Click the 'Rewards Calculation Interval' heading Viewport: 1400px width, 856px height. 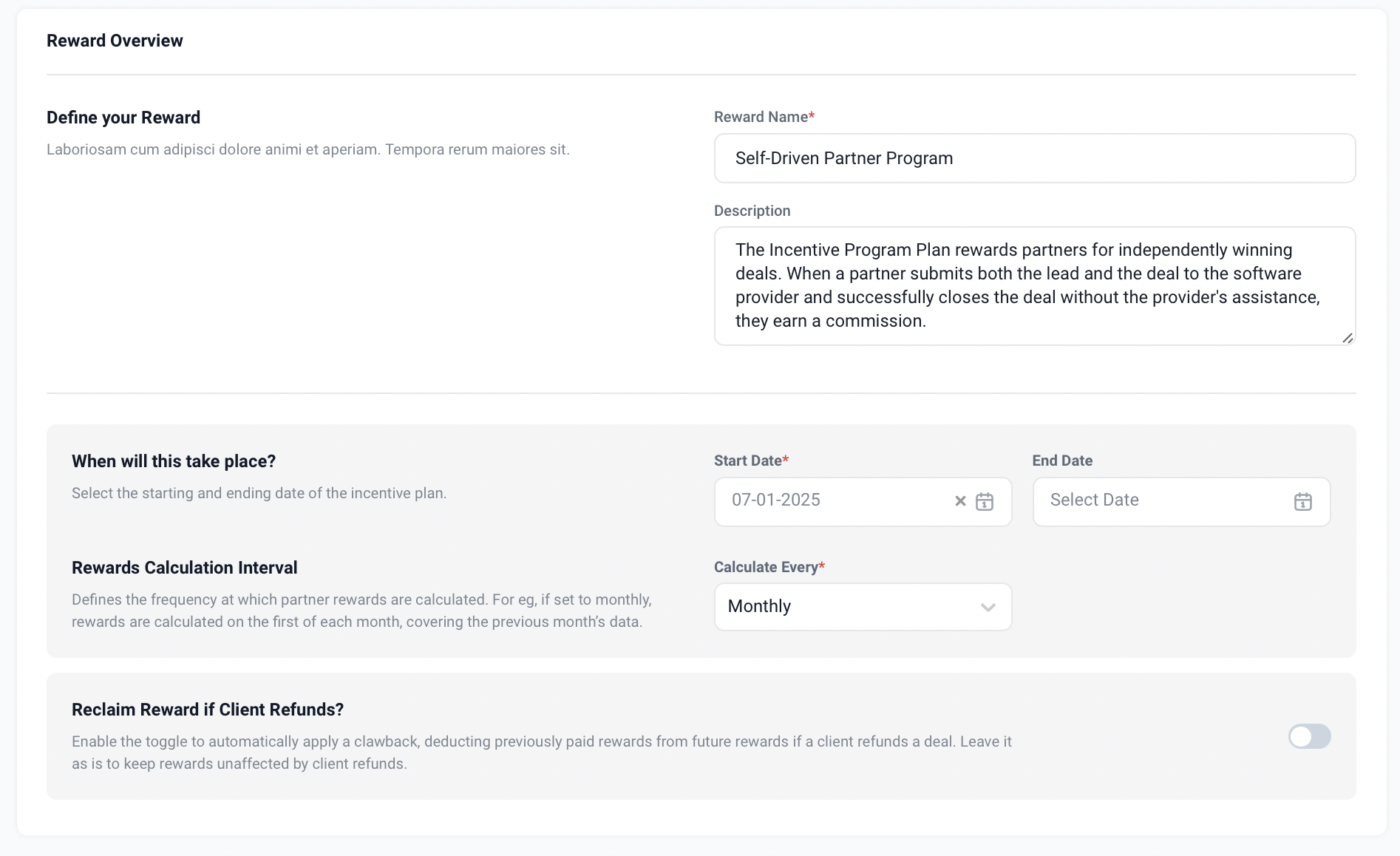(184, 568)
